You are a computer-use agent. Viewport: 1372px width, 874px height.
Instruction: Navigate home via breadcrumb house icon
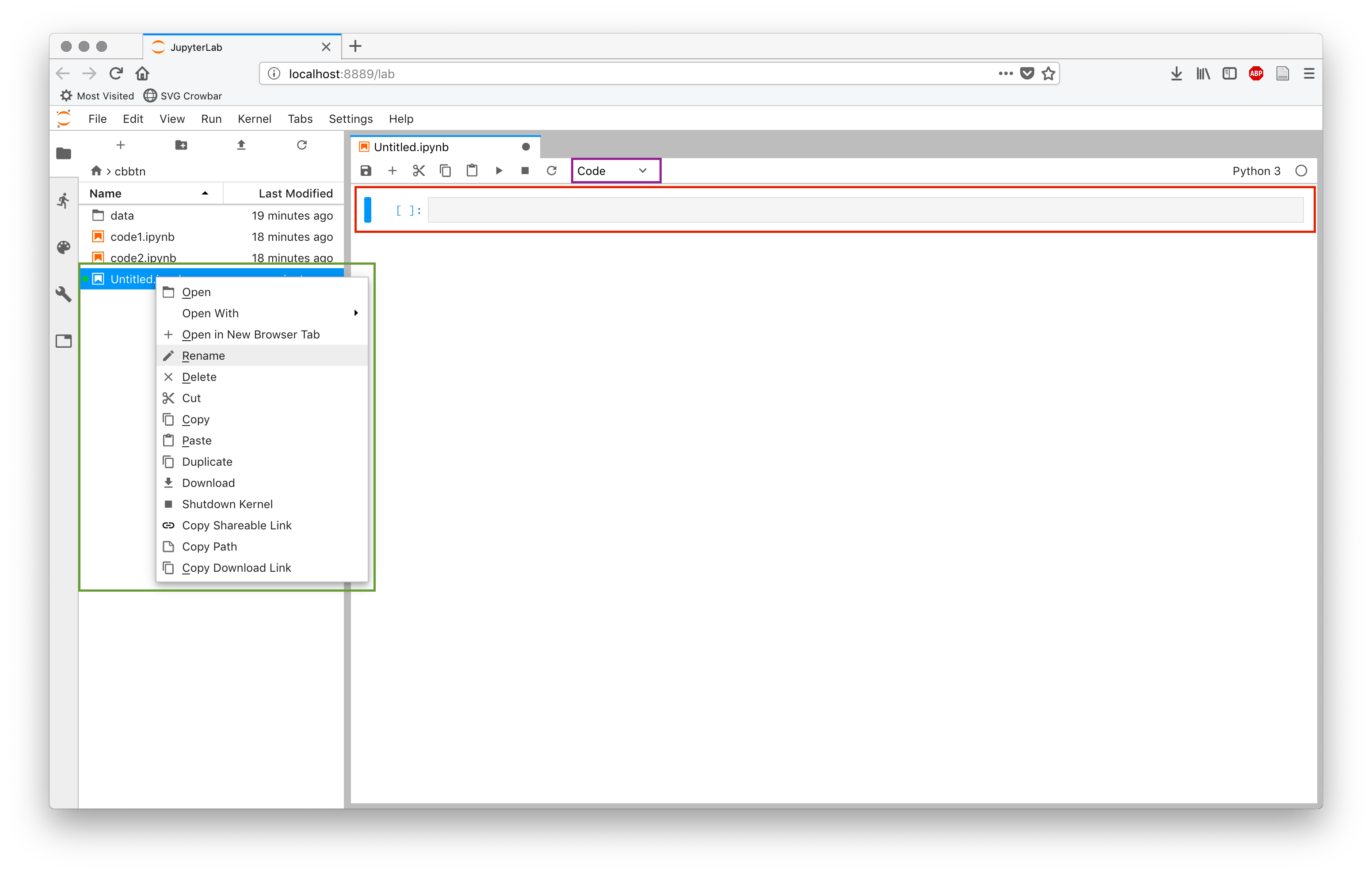click(96, 171)
